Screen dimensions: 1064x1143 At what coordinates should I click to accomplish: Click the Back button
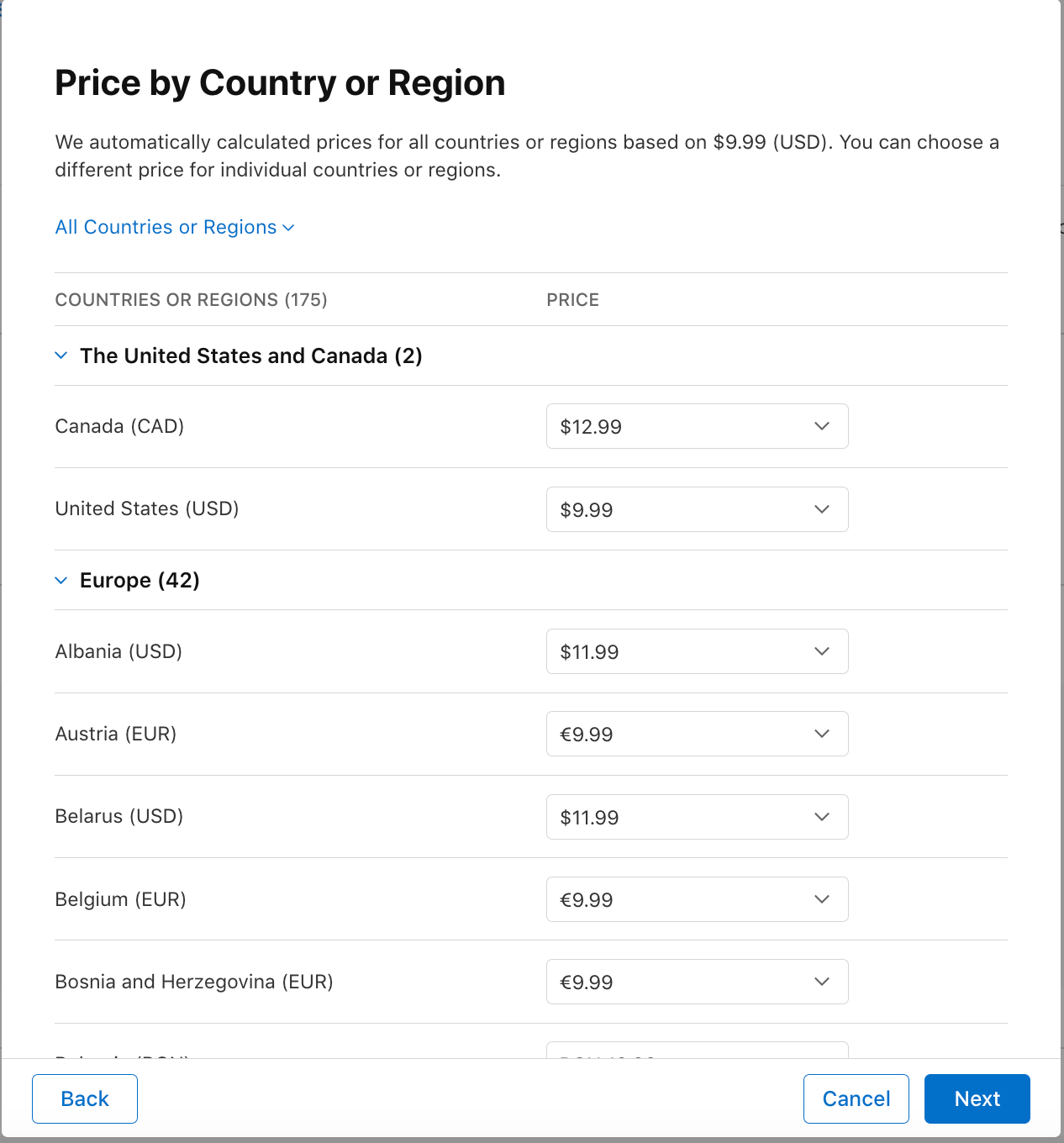85,1098
